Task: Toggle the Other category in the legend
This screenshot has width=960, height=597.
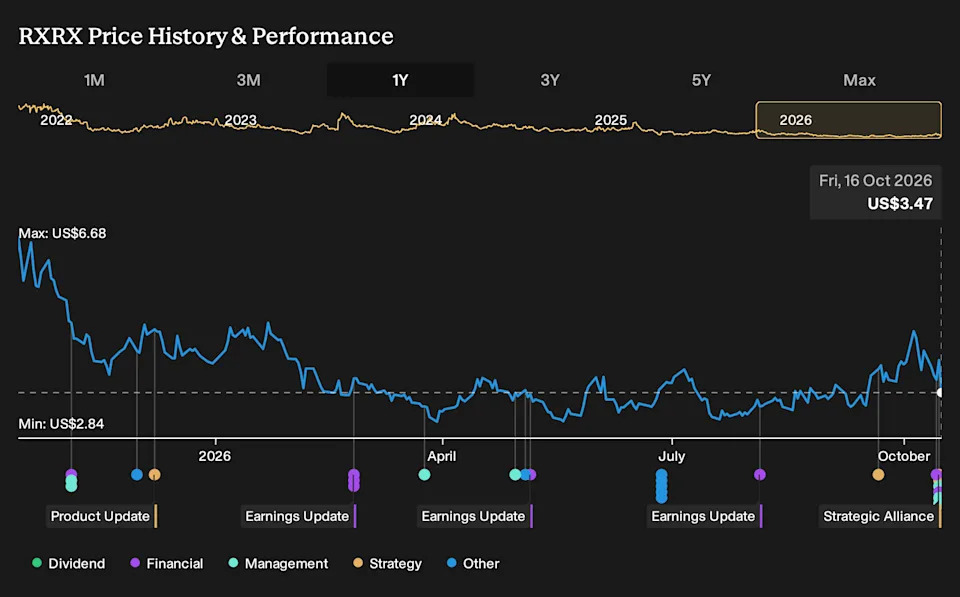Action: point(473,563)
